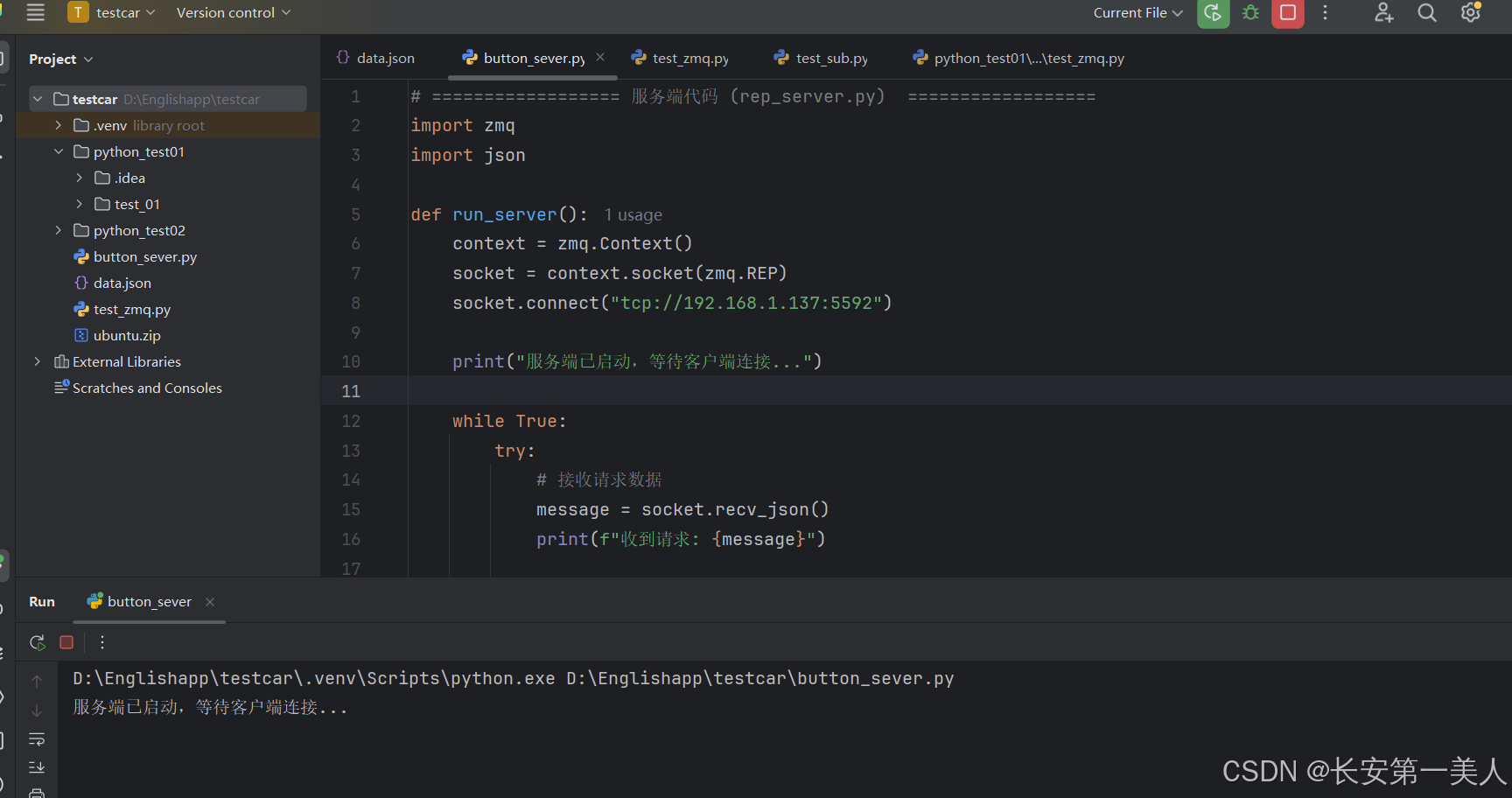Open Code With Me user icon
The height and width of the screenshot is (798, 1512).
[x=1382, y=13]
